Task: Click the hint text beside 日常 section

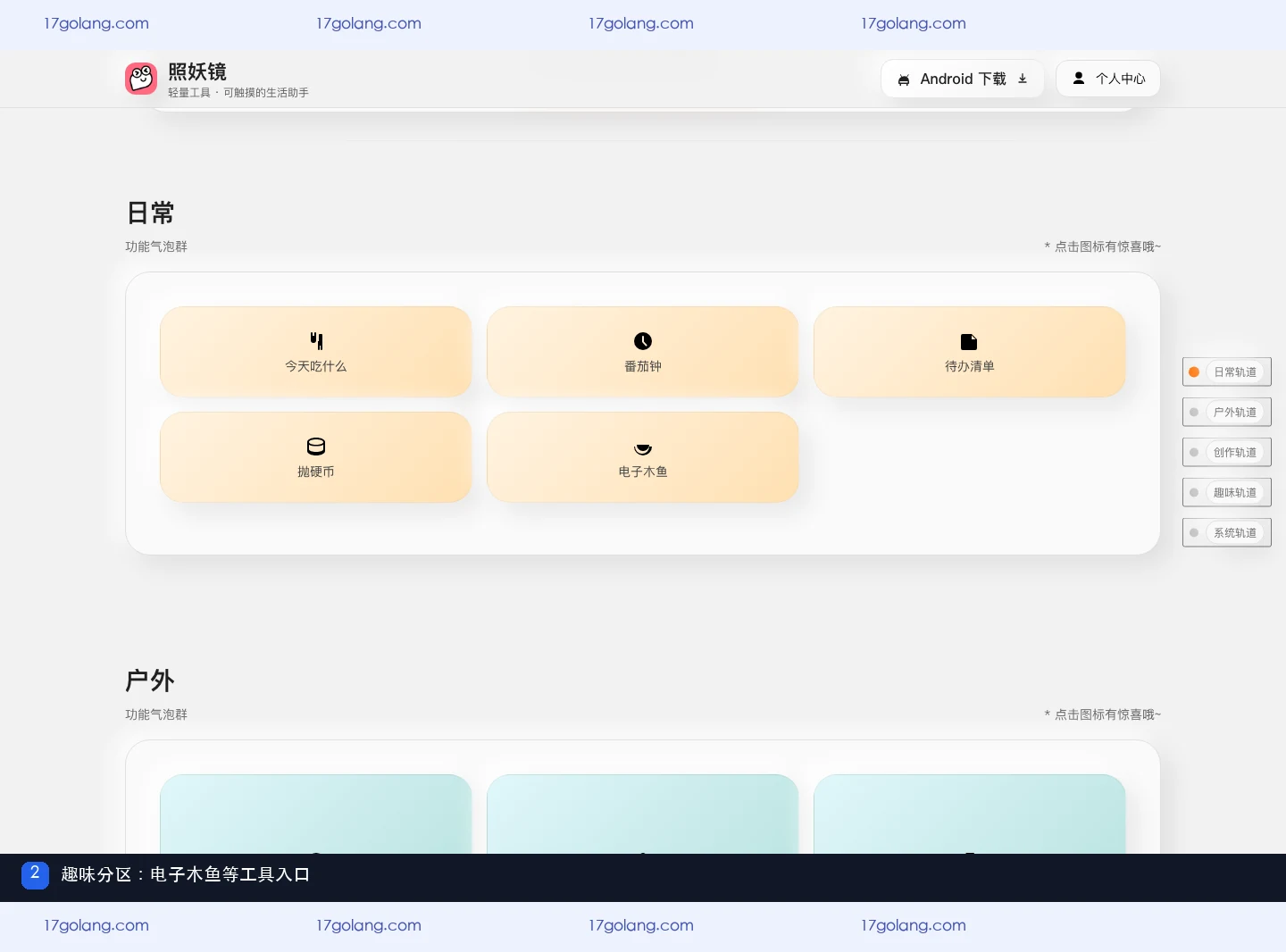Action: click(1103, 246)
